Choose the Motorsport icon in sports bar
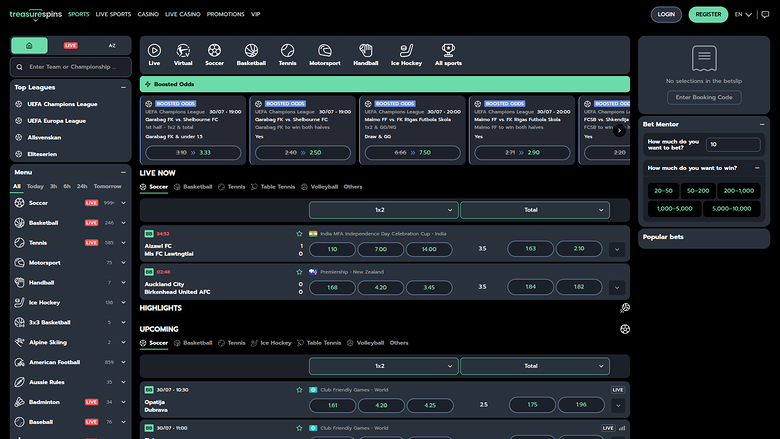 coord(324,52)
